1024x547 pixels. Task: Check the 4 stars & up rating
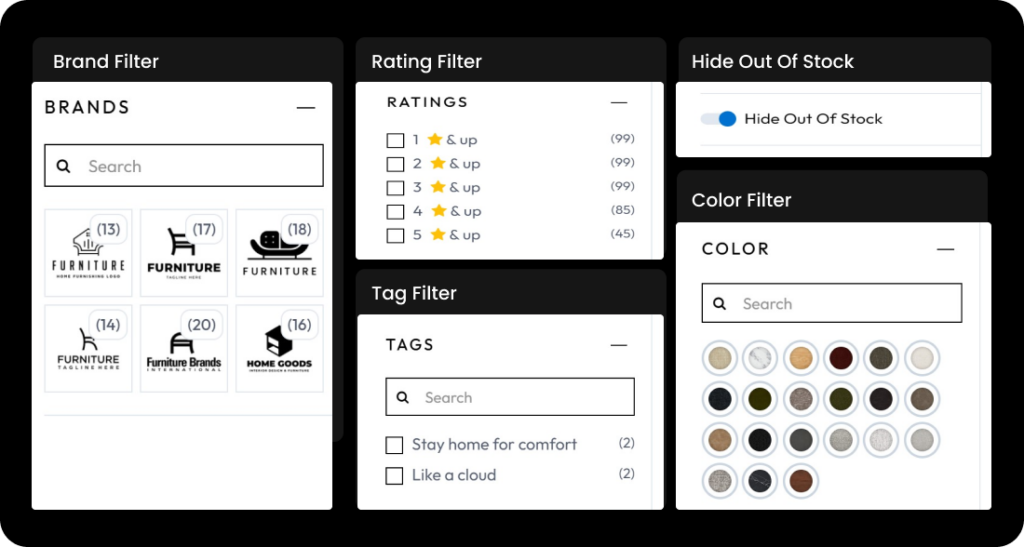[x=395, y=212]
